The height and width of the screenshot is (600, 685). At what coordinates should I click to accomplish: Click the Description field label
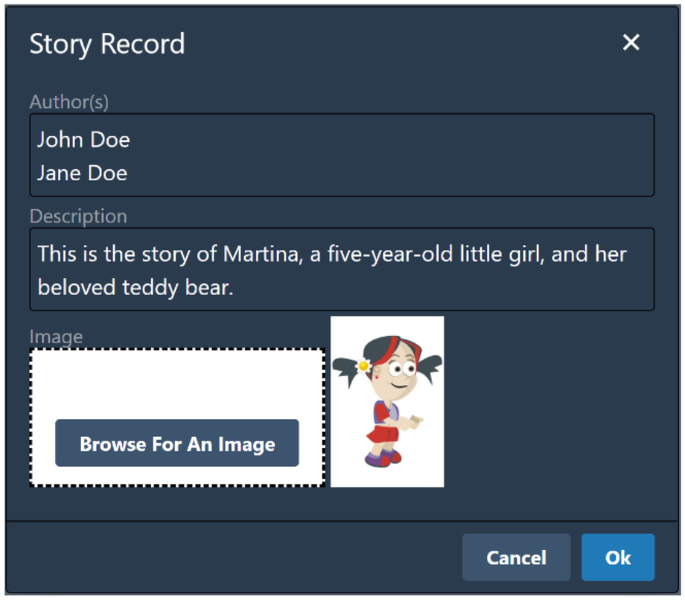click(78, 216)
